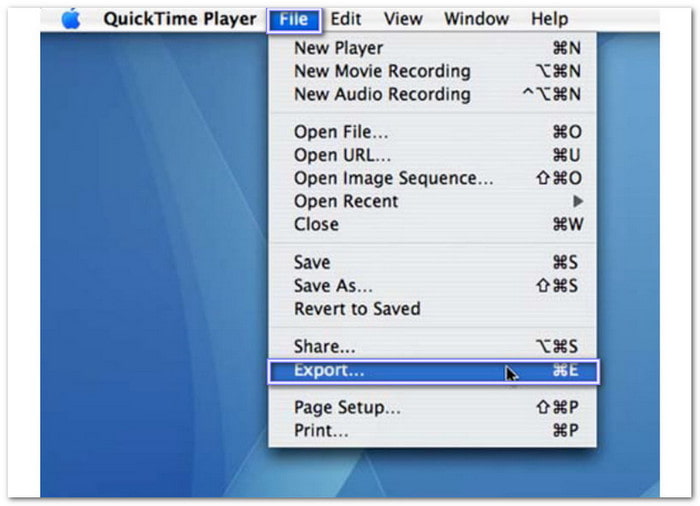Viewport: 700px width, 506px height.
Task: Close the open File menu
Action: point(294,20)
